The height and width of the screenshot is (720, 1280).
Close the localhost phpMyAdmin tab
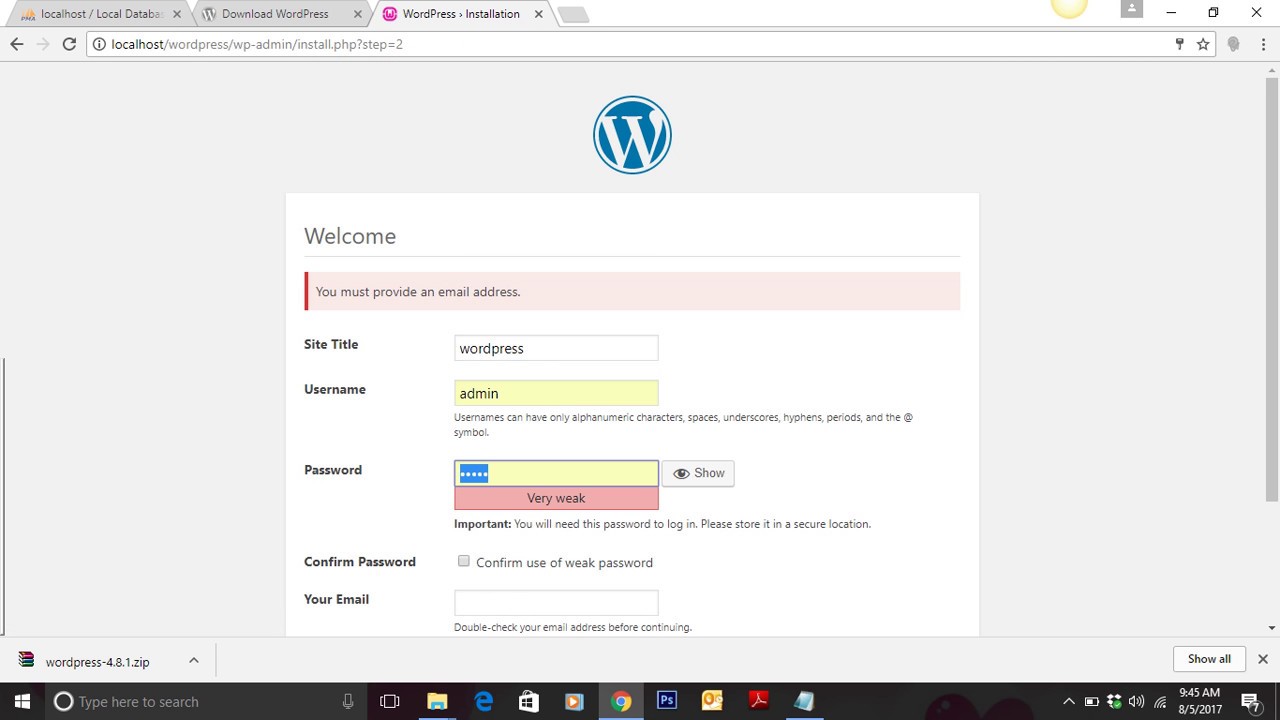[x=176, y=14]
